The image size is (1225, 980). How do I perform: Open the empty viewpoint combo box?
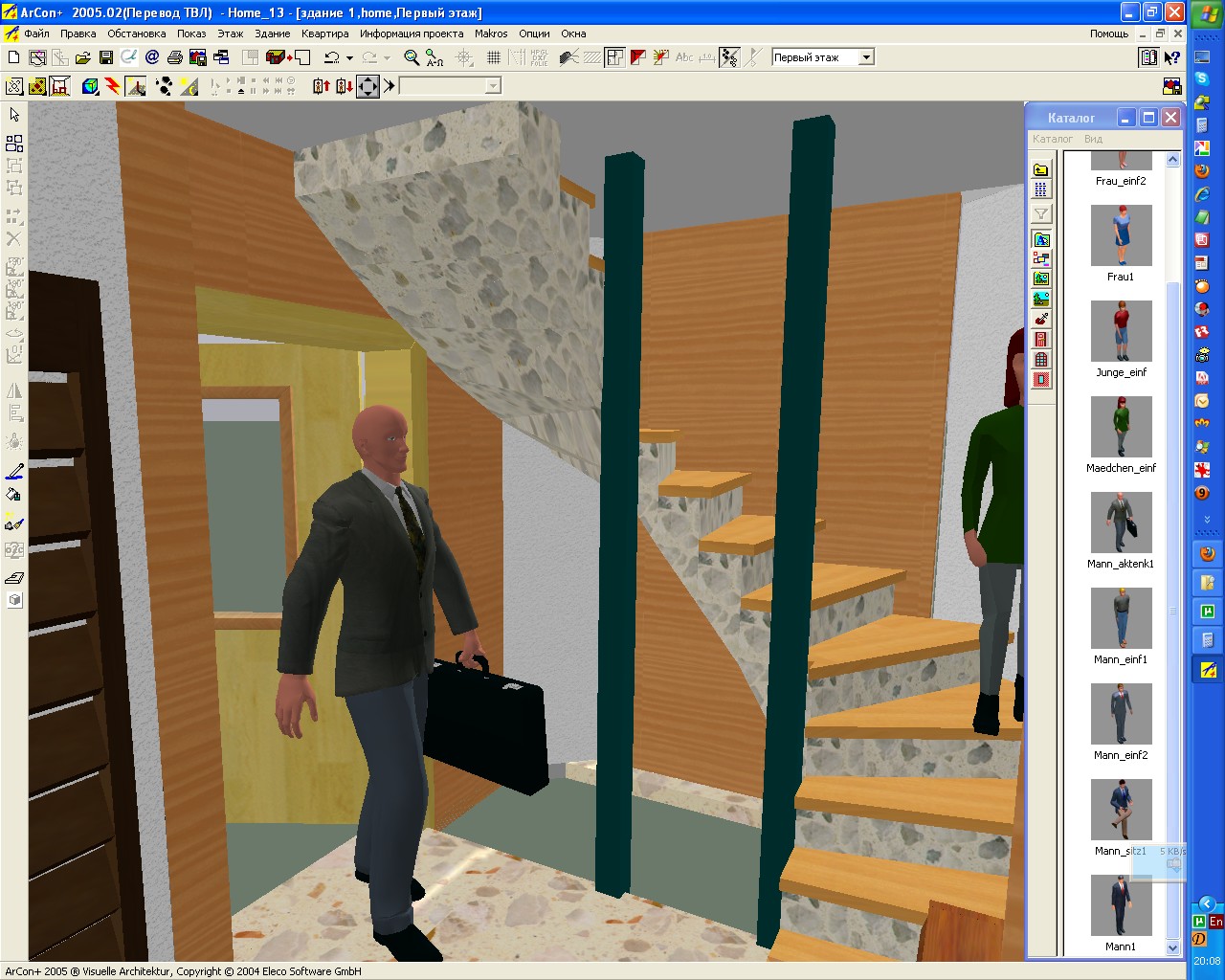[450, 86]
